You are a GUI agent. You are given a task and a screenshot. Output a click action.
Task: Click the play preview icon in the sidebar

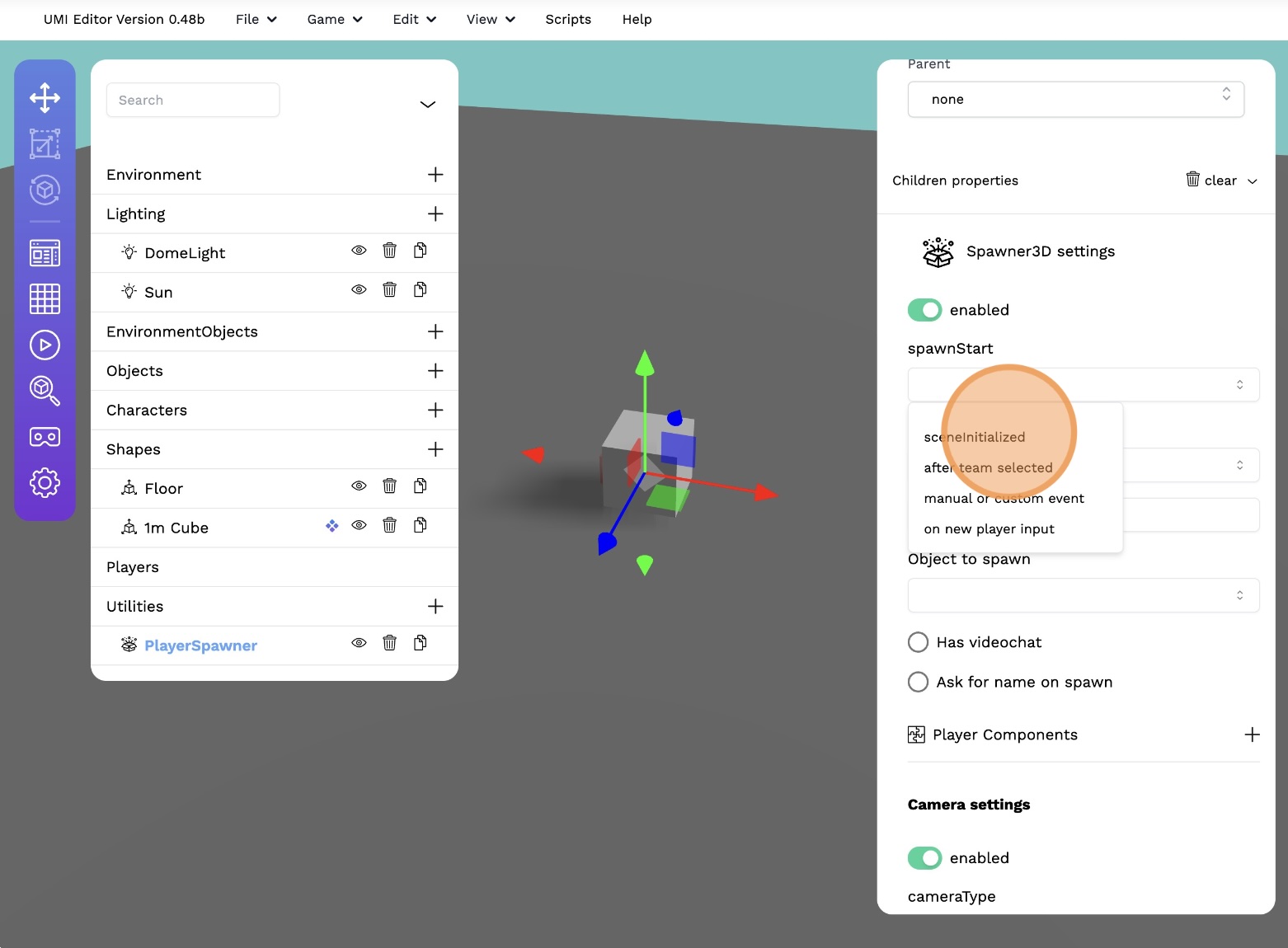pyautogui.click(x=45, y=345)
